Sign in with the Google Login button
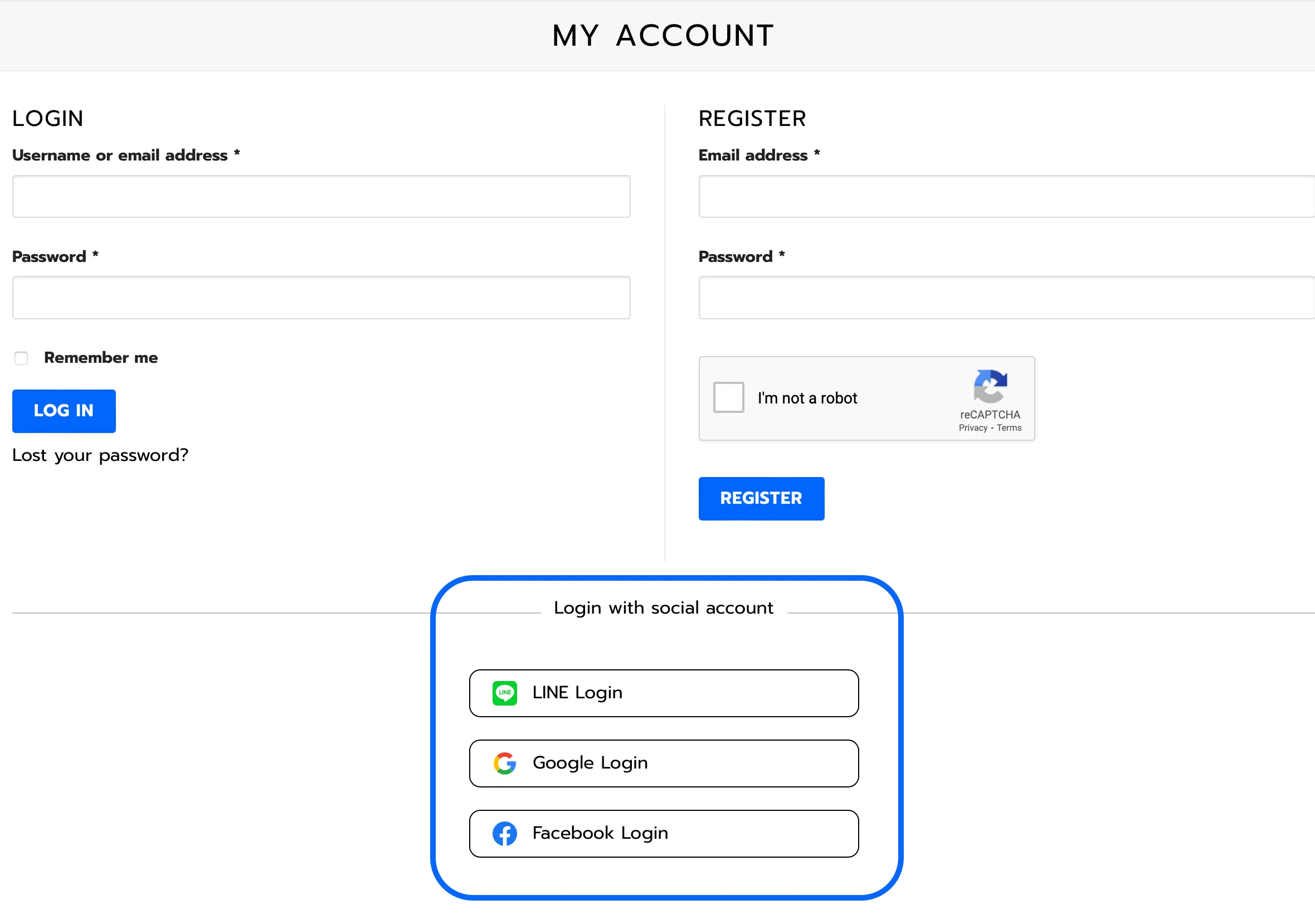The height and width of the screenshot is (924, 1315). point(663,763)
